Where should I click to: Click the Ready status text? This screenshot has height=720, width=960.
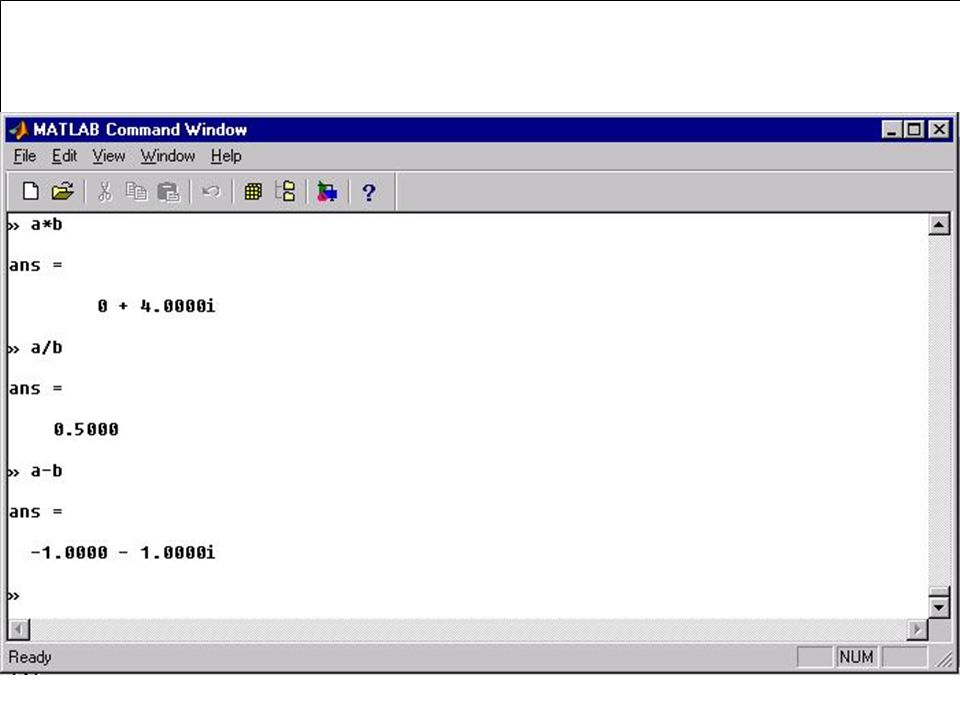pos(30,657)
